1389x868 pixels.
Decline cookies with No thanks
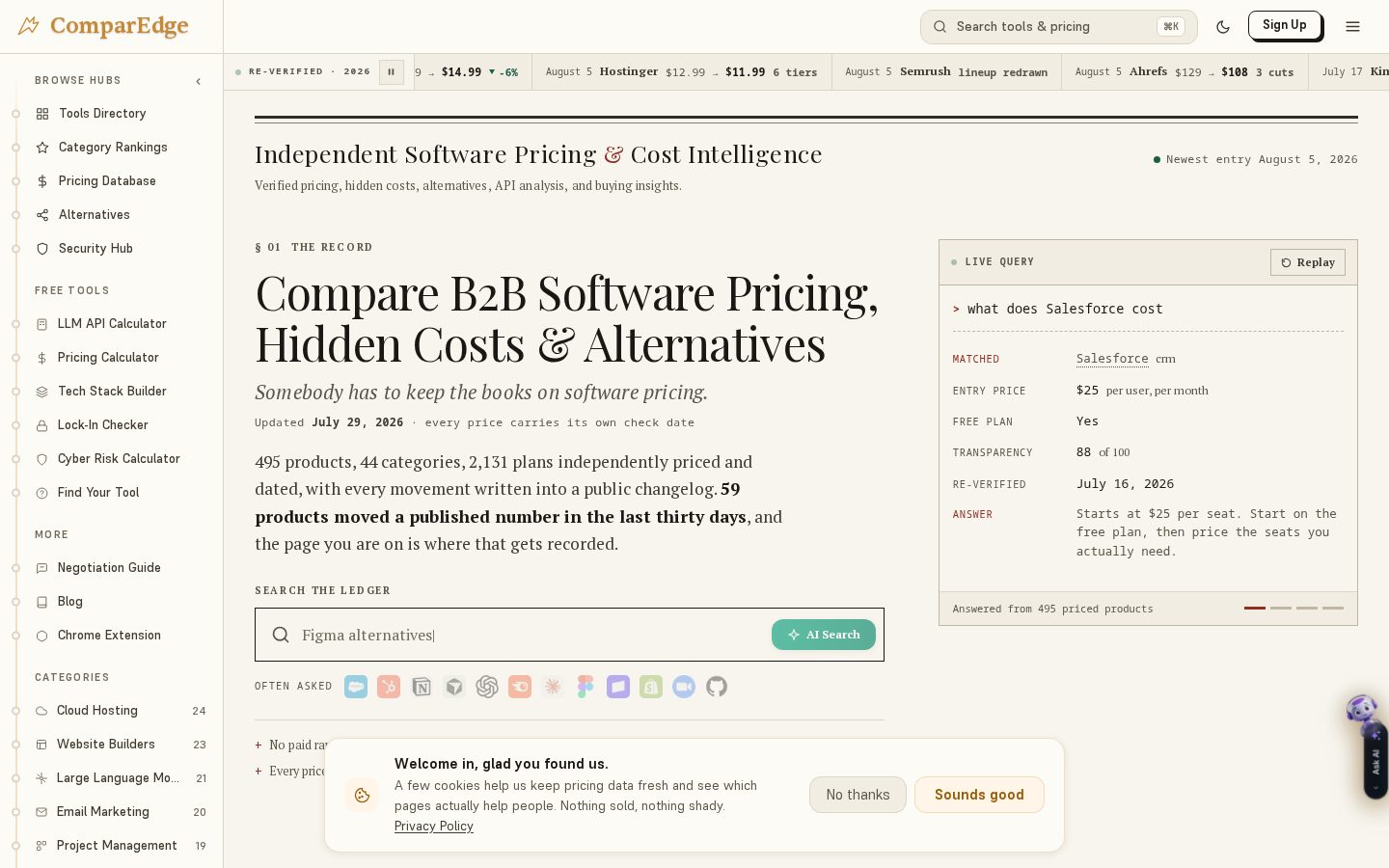coord(858,795)
